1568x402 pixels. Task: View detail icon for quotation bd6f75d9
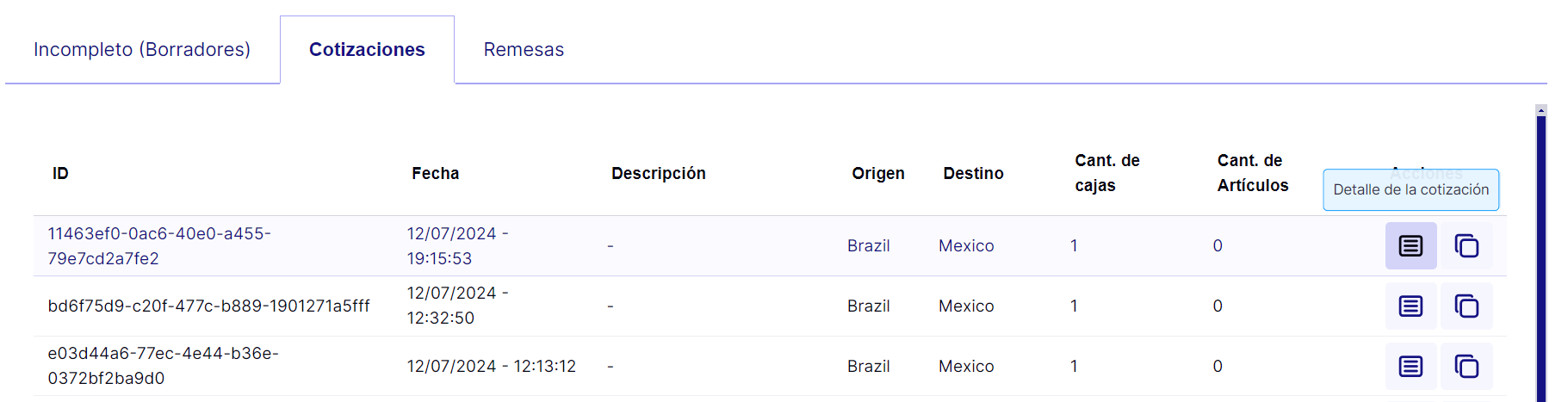tap(1410, 306)
